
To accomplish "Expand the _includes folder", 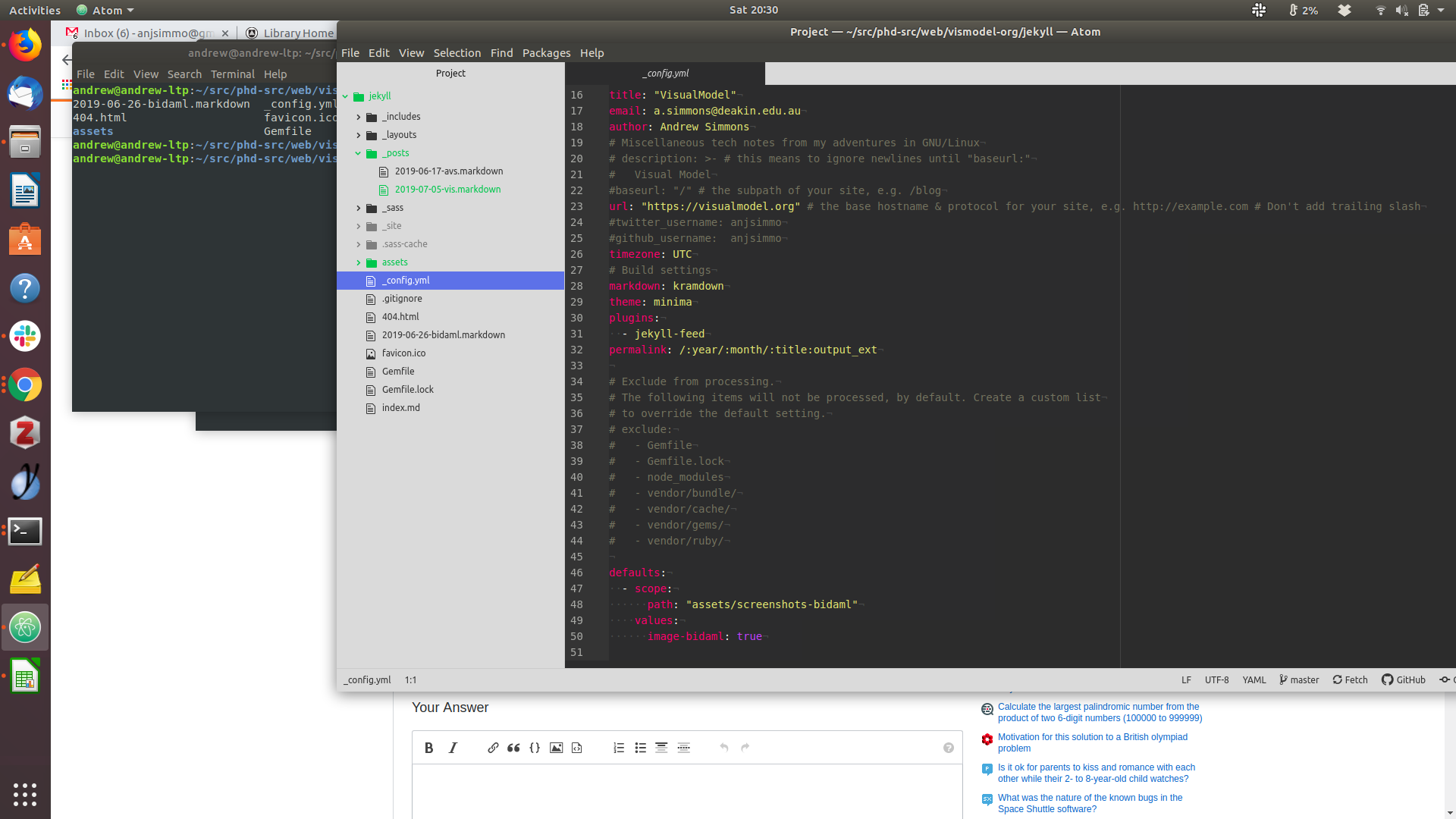I will coord(359,117).
